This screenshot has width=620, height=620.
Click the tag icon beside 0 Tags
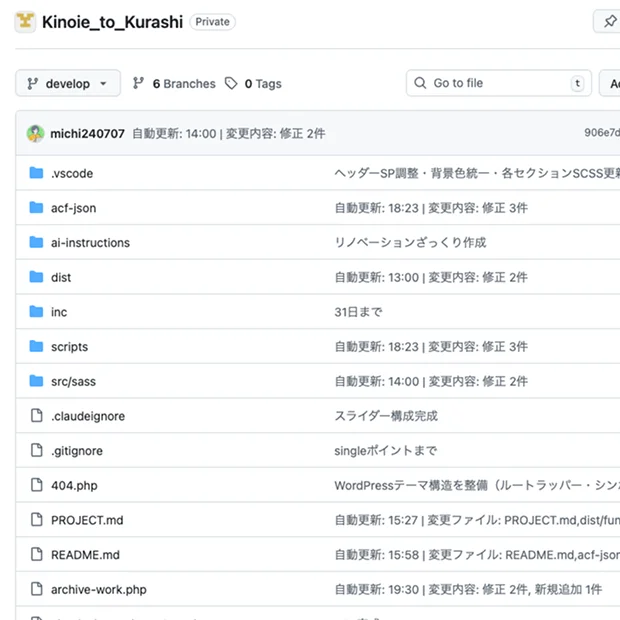pos(231,83)
